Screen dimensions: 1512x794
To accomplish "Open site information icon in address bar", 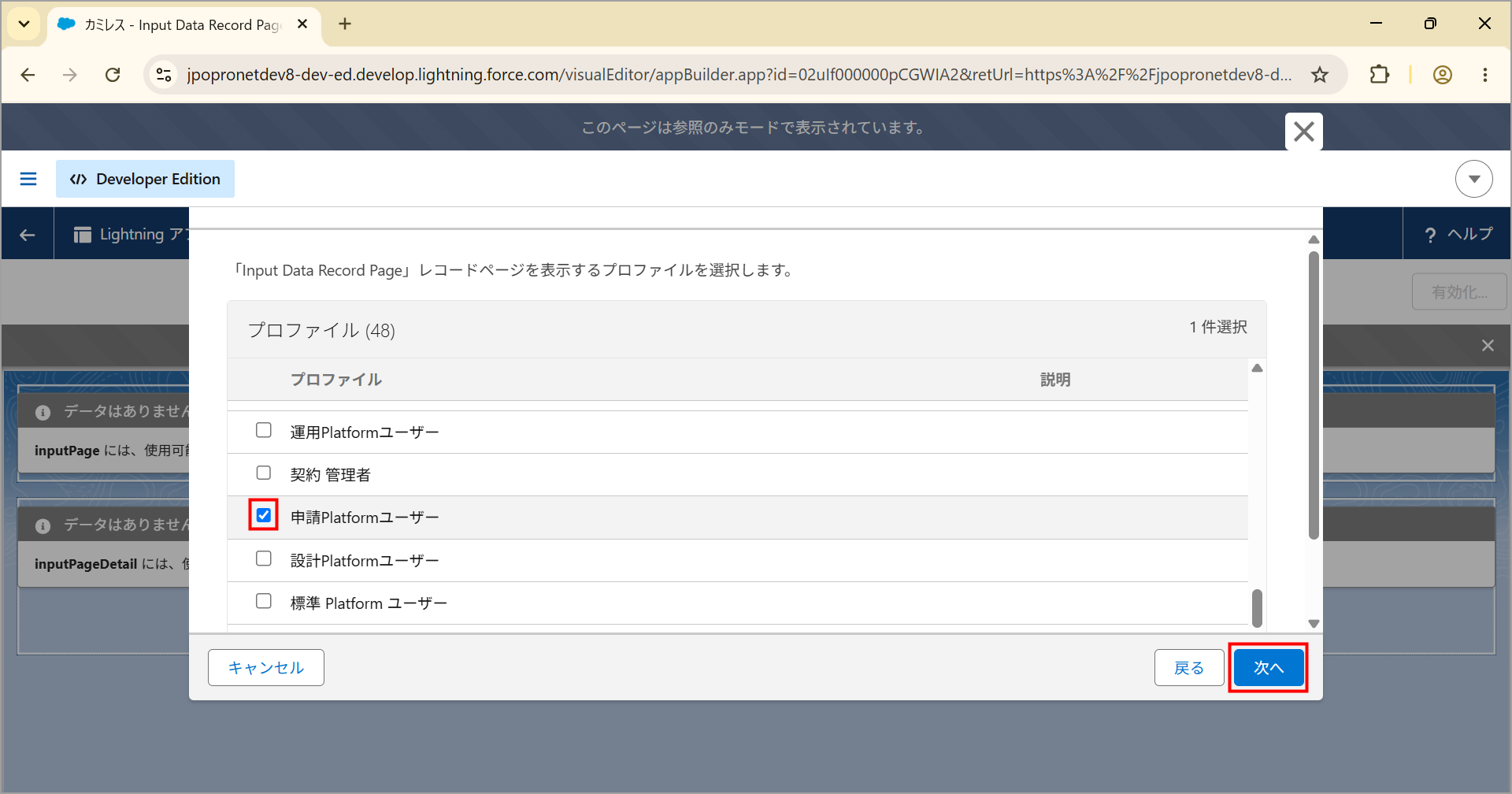I will (x=164, y=75).
